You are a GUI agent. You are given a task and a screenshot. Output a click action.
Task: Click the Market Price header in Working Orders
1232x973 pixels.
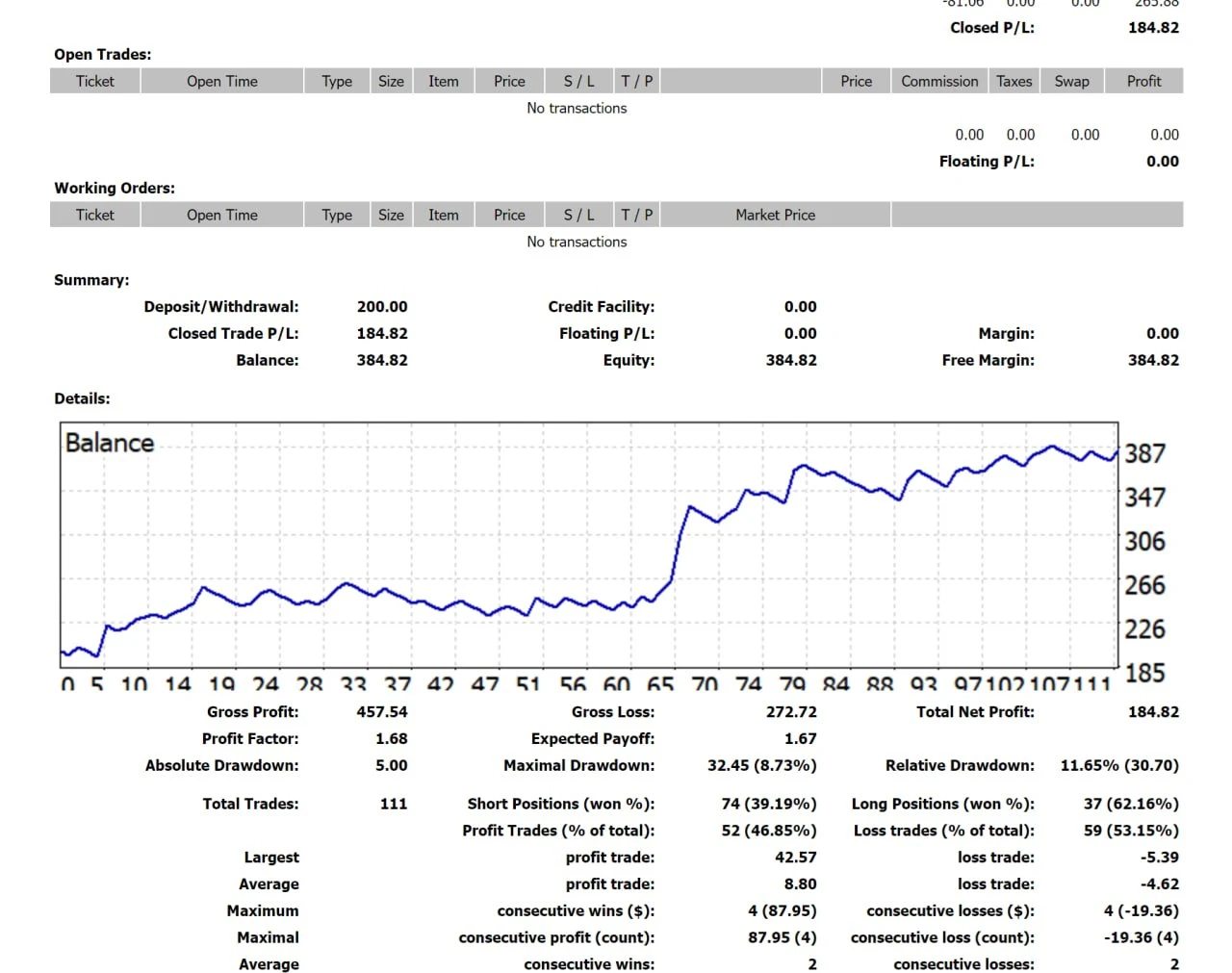click(775, 215)
